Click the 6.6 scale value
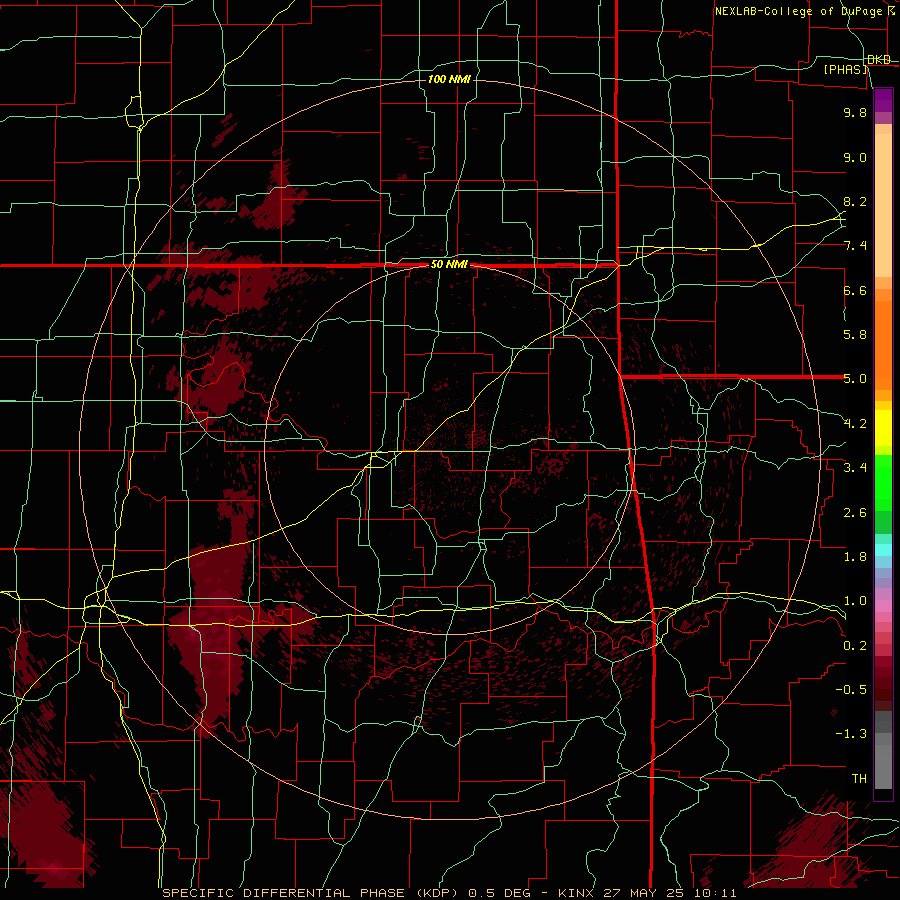Screen dimensions: 900x900 click(855, 291)
